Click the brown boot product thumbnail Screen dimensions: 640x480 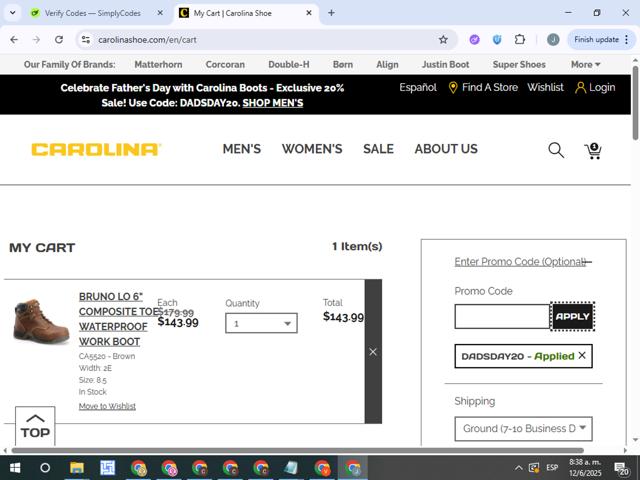click(x=41, y=321)
